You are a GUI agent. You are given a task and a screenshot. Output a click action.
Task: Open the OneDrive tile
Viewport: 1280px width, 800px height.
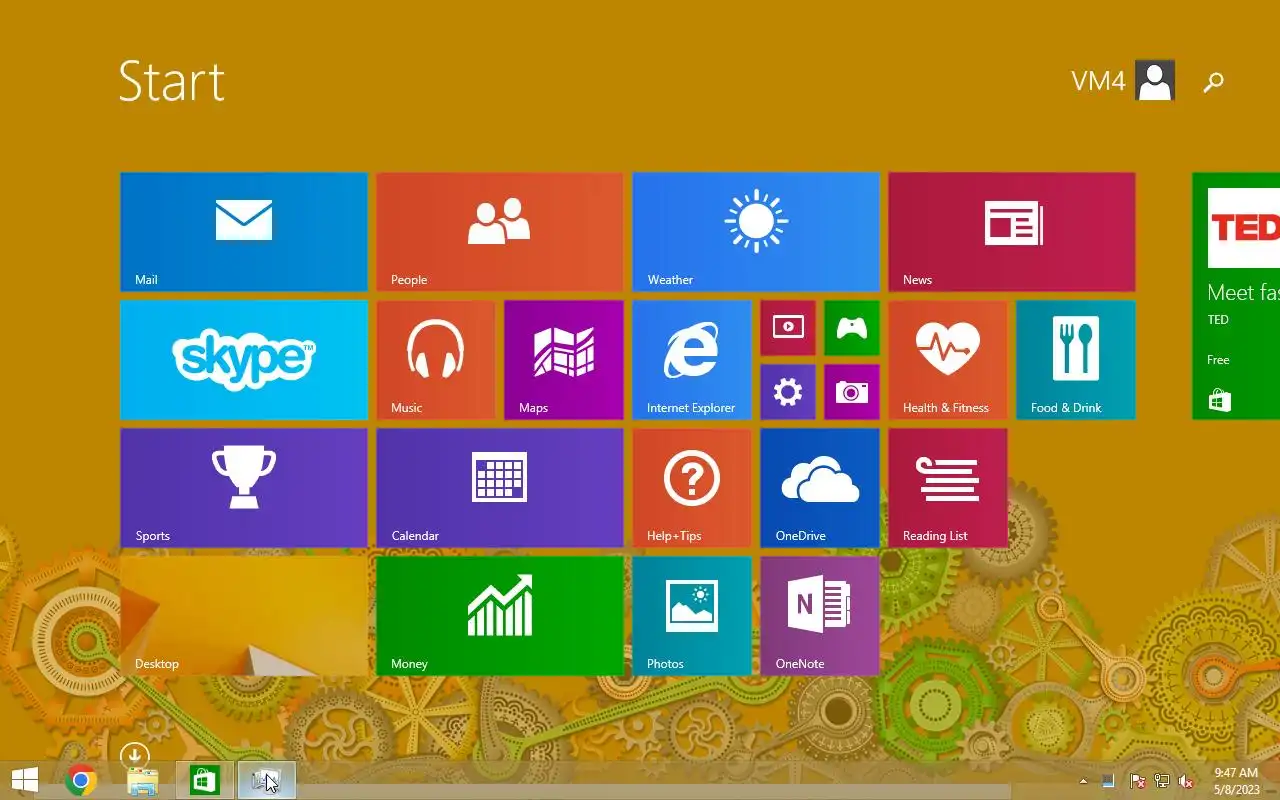(x=820, y=488)
